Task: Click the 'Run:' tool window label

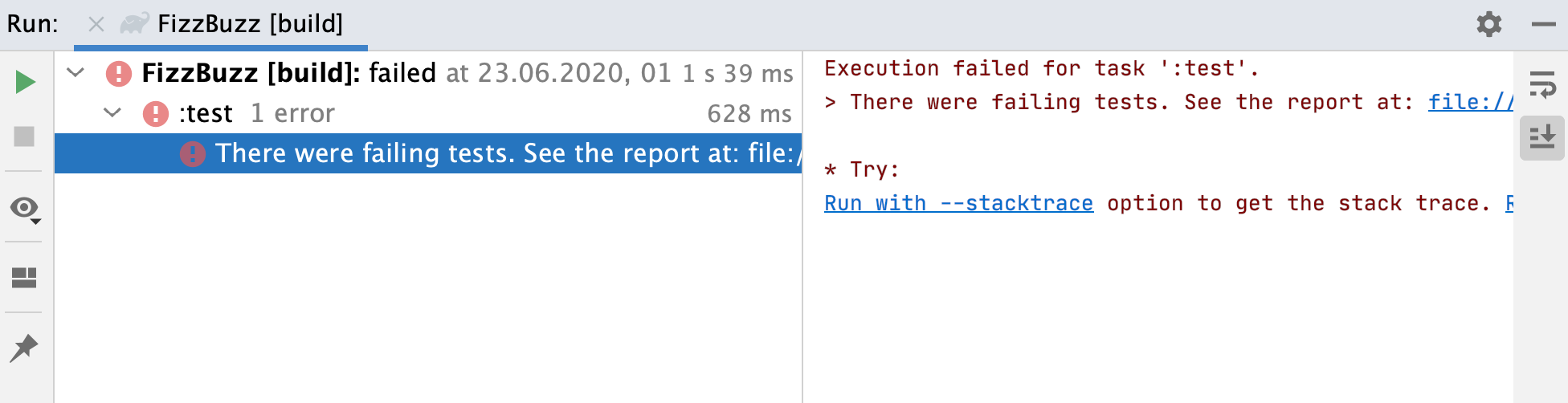Action: pos(33,24)
